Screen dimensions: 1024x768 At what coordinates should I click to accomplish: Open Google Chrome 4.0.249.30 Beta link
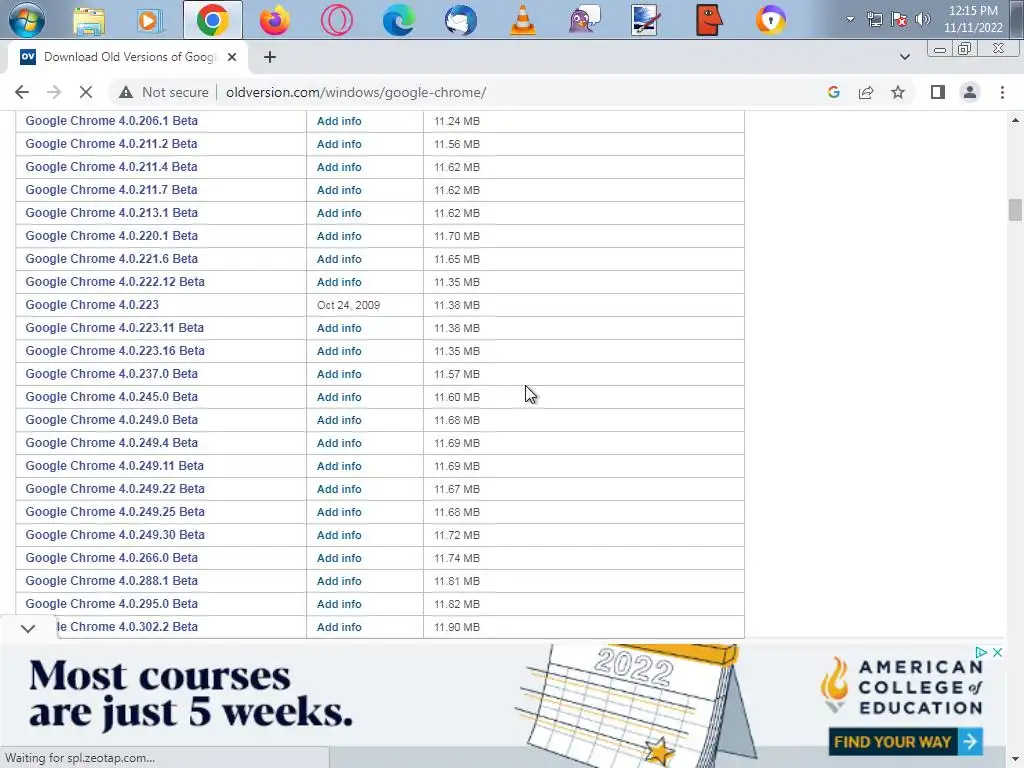[x=115, y=535]
